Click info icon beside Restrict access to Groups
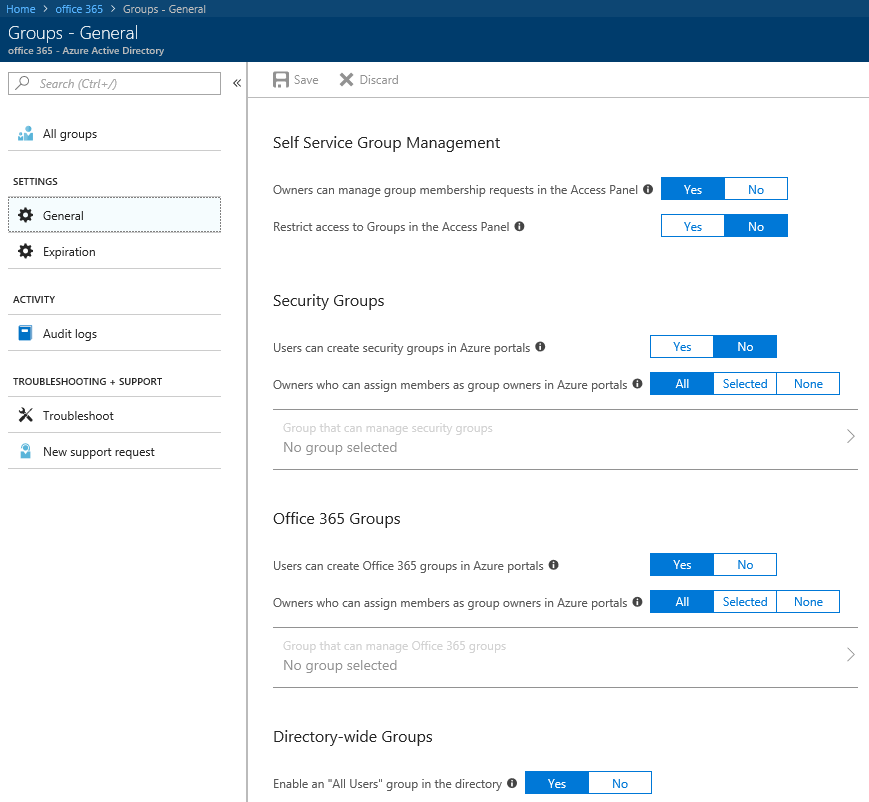 519,227
